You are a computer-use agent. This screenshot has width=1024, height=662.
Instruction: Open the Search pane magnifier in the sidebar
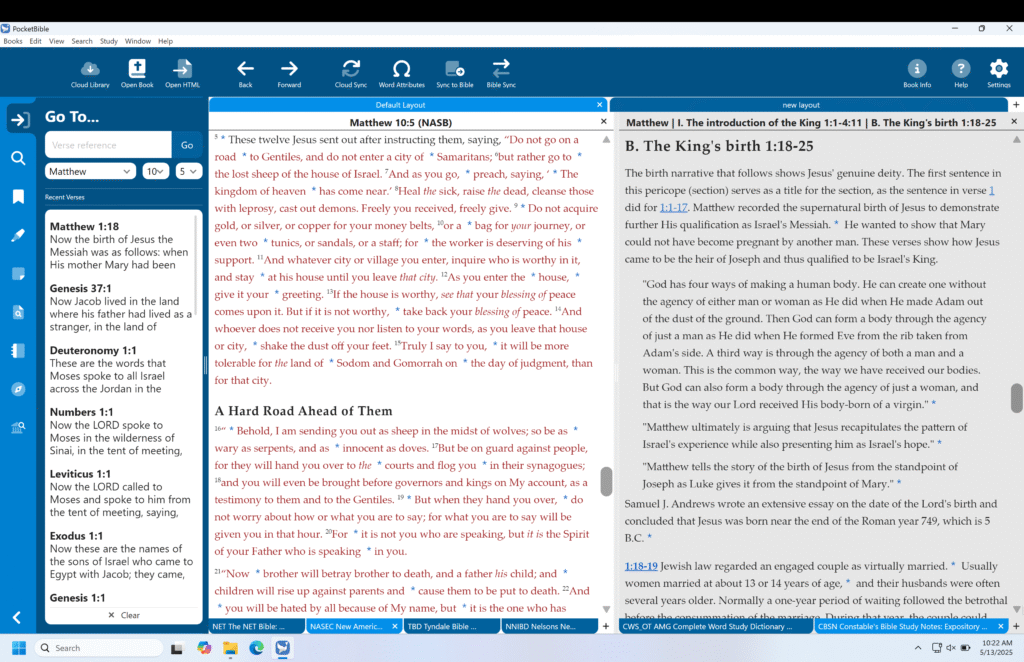click(x=18, y=158)
